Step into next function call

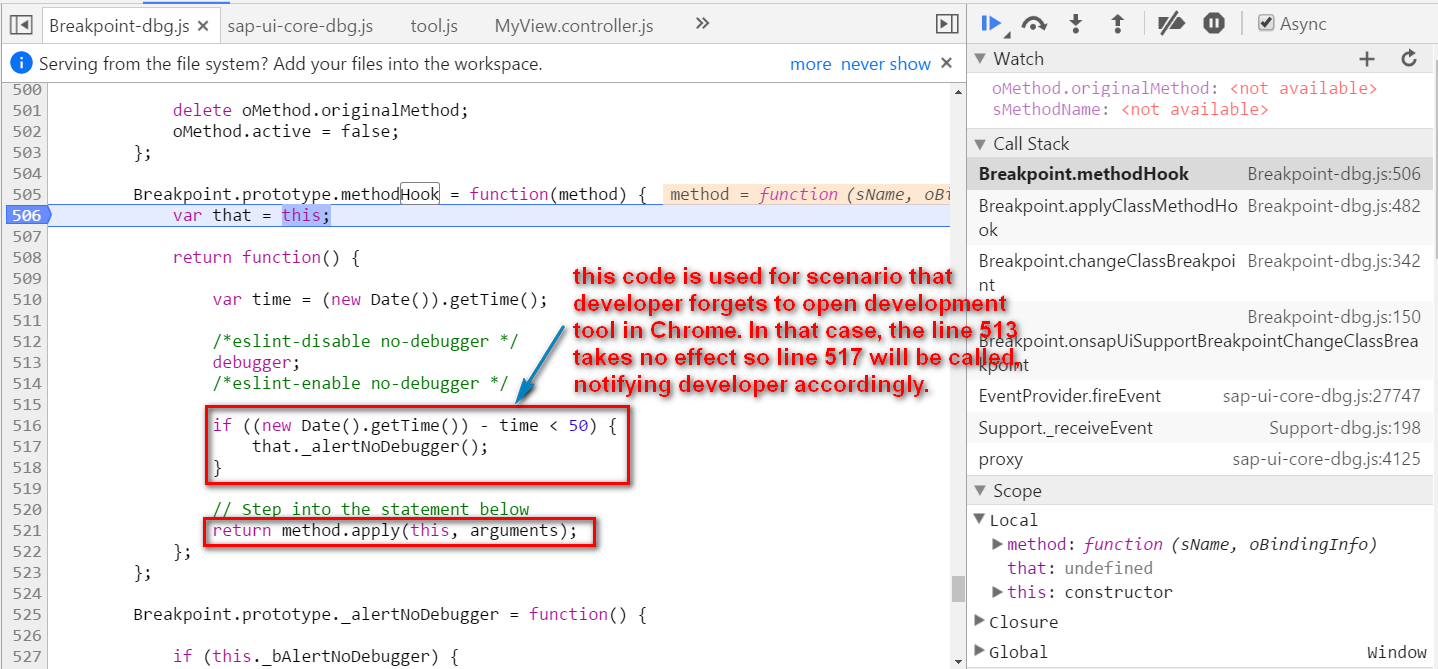point(1076,24)
